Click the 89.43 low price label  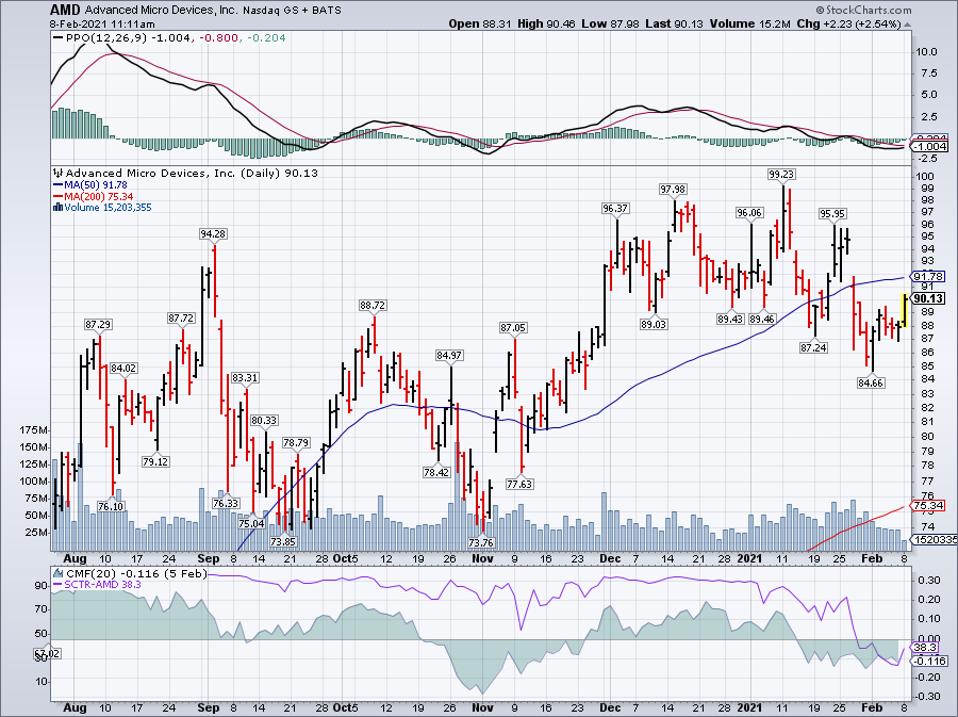730,319
